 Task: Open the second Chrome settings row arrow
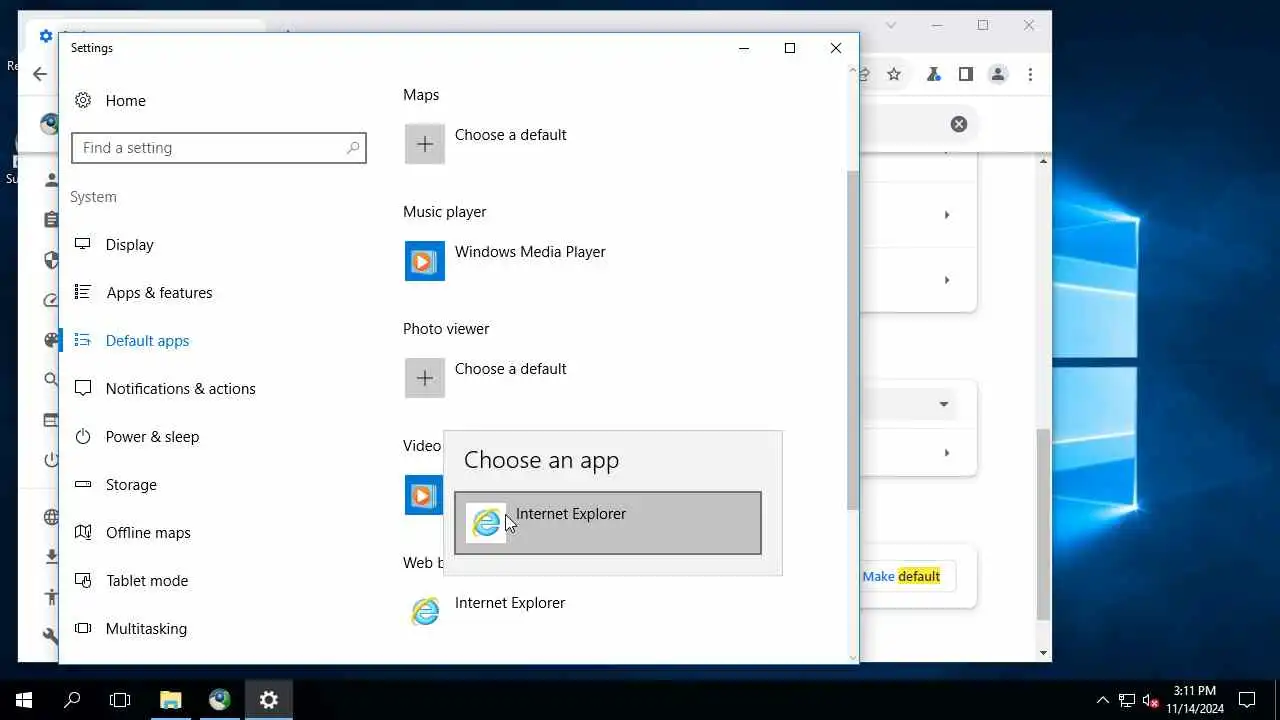[947, 280]
